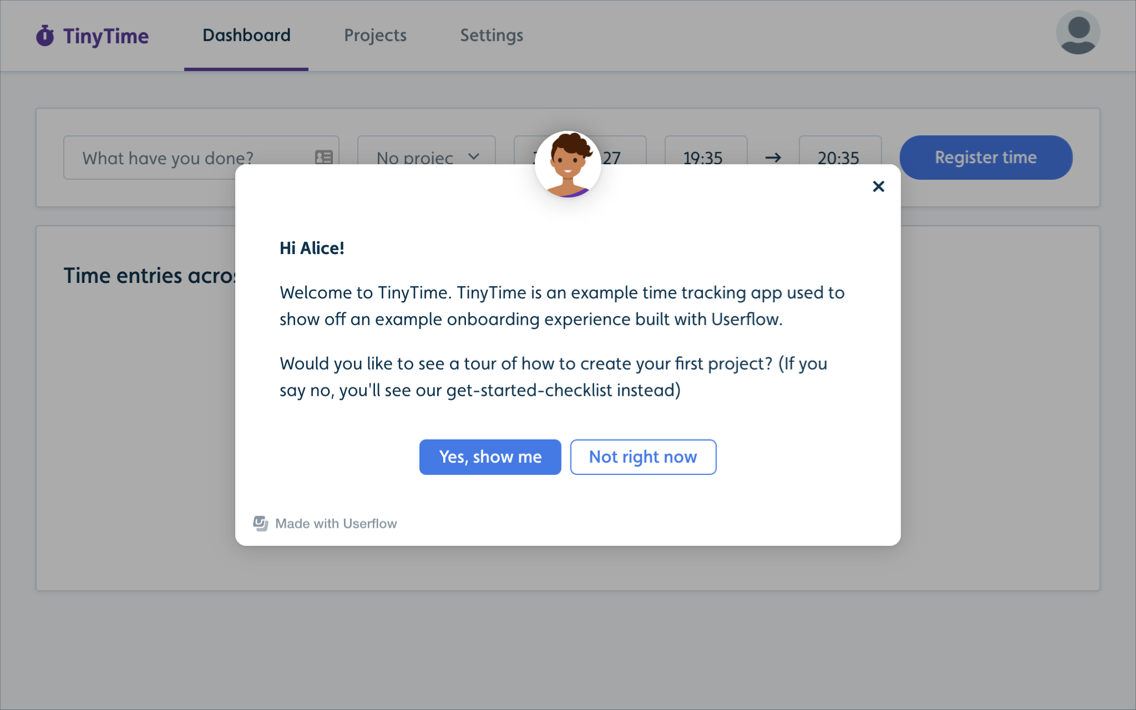The width and height of the screenshot is (1136, 710).
Task: Click the "What have you done?" field
Action: [x=180, y=157]
